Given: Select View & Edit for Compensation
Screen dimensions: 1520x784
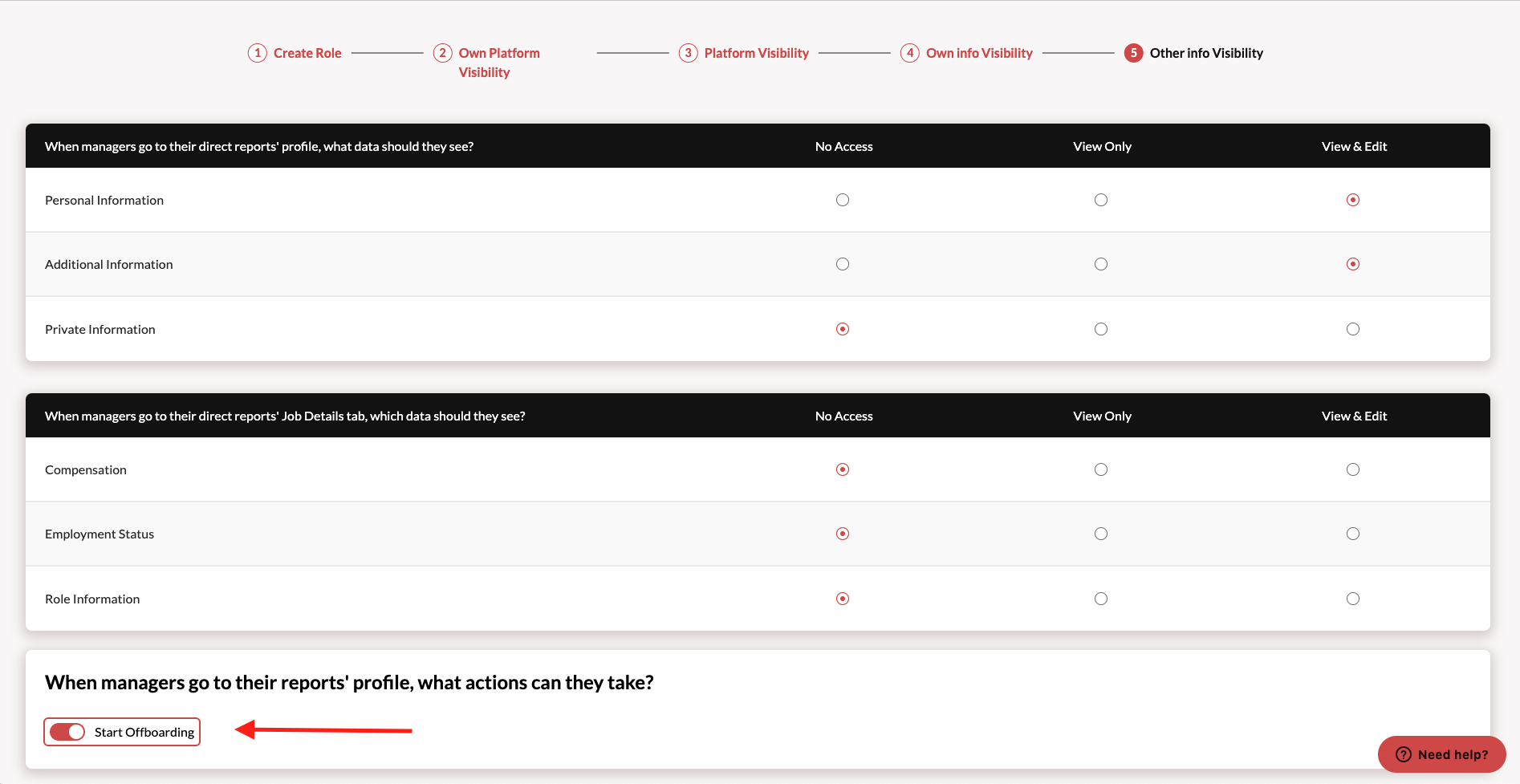Looking at the screenshot, I should 1353,469.
